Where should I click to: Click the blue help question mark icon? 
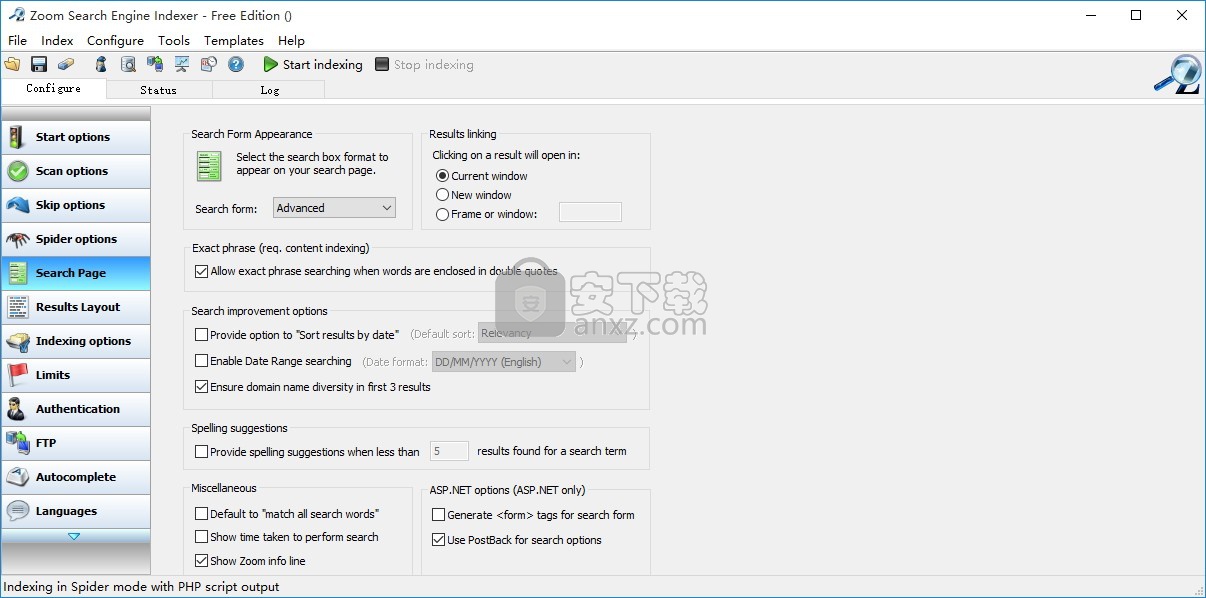tap(236, 64)
